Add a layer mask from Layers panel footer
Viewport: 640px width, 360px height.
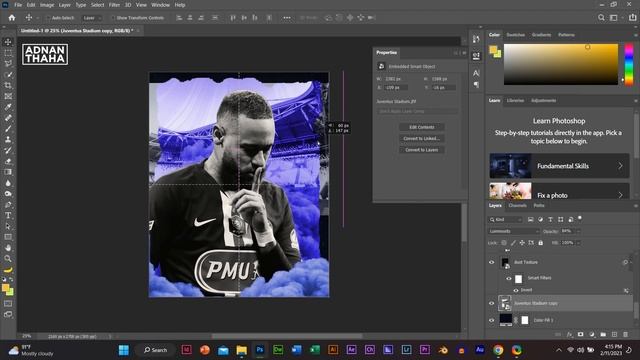tap(580, 335)
